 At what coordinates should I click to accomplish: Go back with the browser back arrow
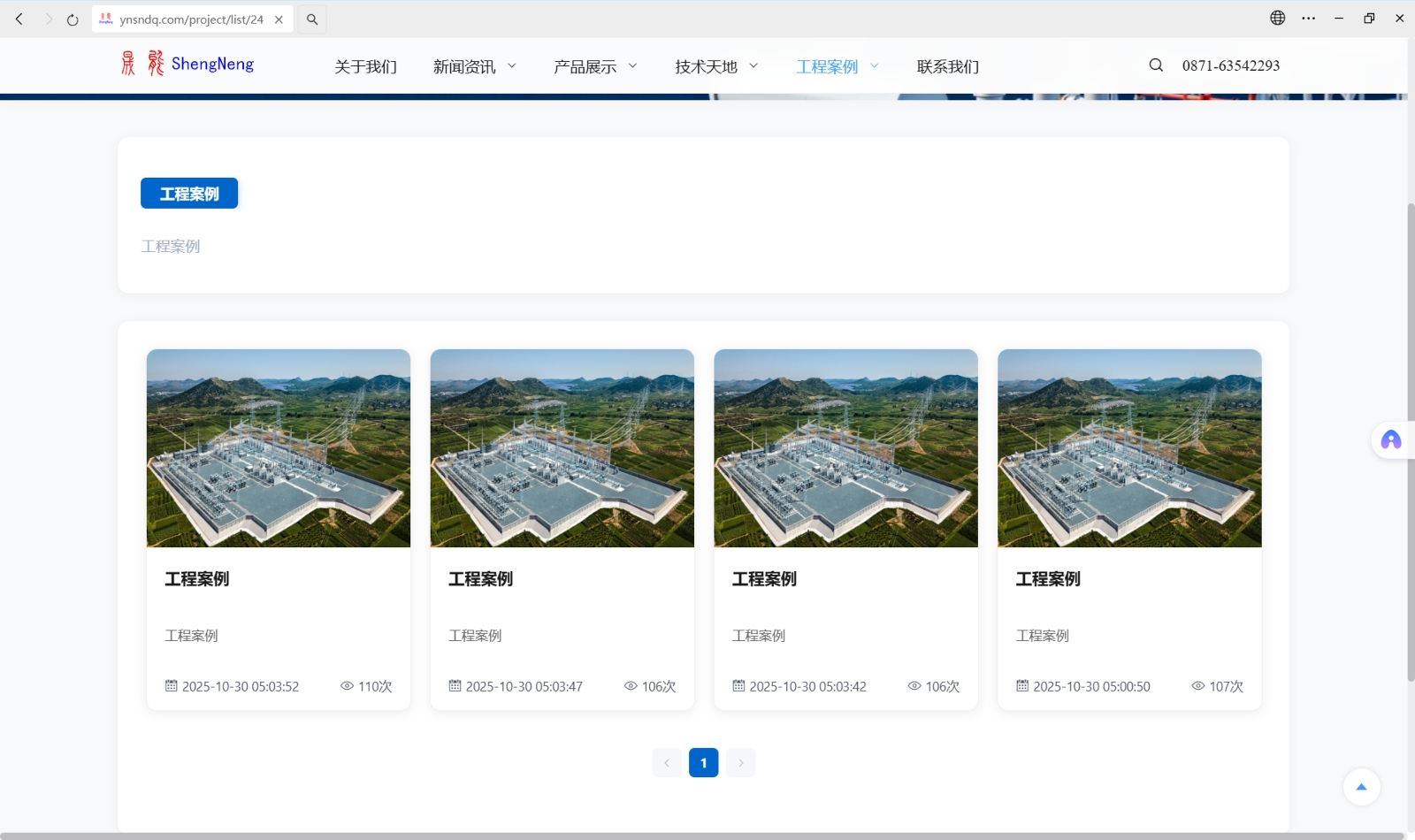click(19, 19)
